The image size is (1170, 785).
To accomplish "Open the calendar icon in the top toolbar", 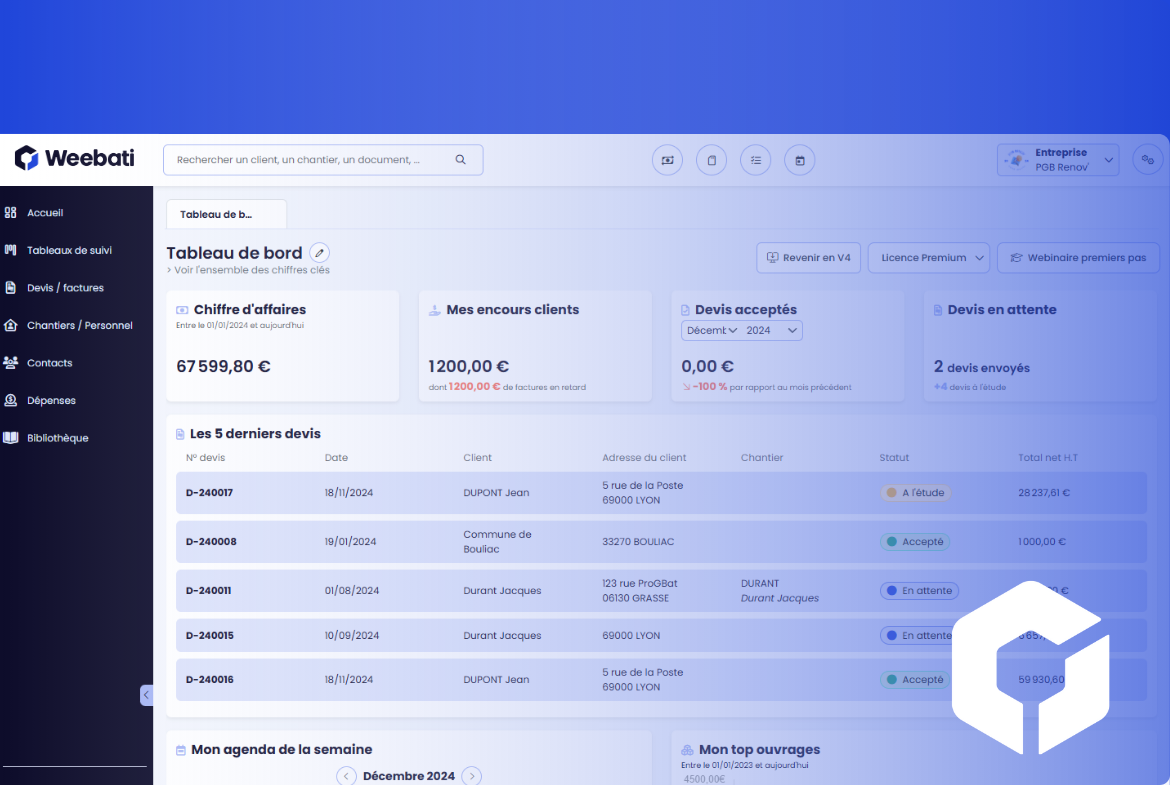I will point(800,160).
